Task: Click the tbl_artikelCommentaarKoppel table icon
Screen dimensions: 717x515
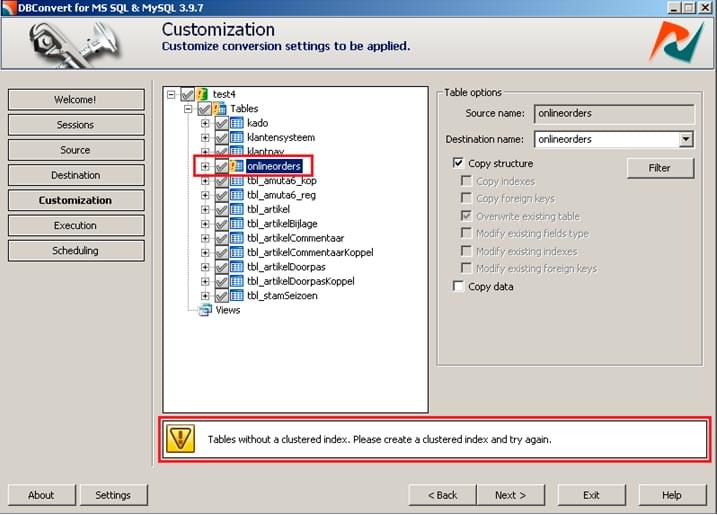Action: (236, 252)
